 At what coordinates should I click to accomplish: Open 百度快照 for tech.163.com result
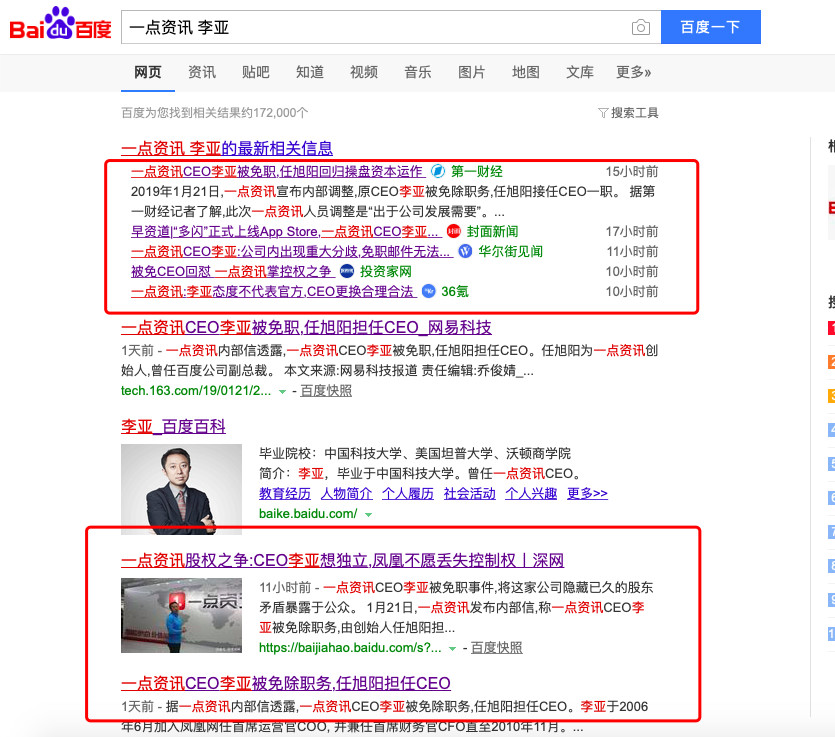326,391
